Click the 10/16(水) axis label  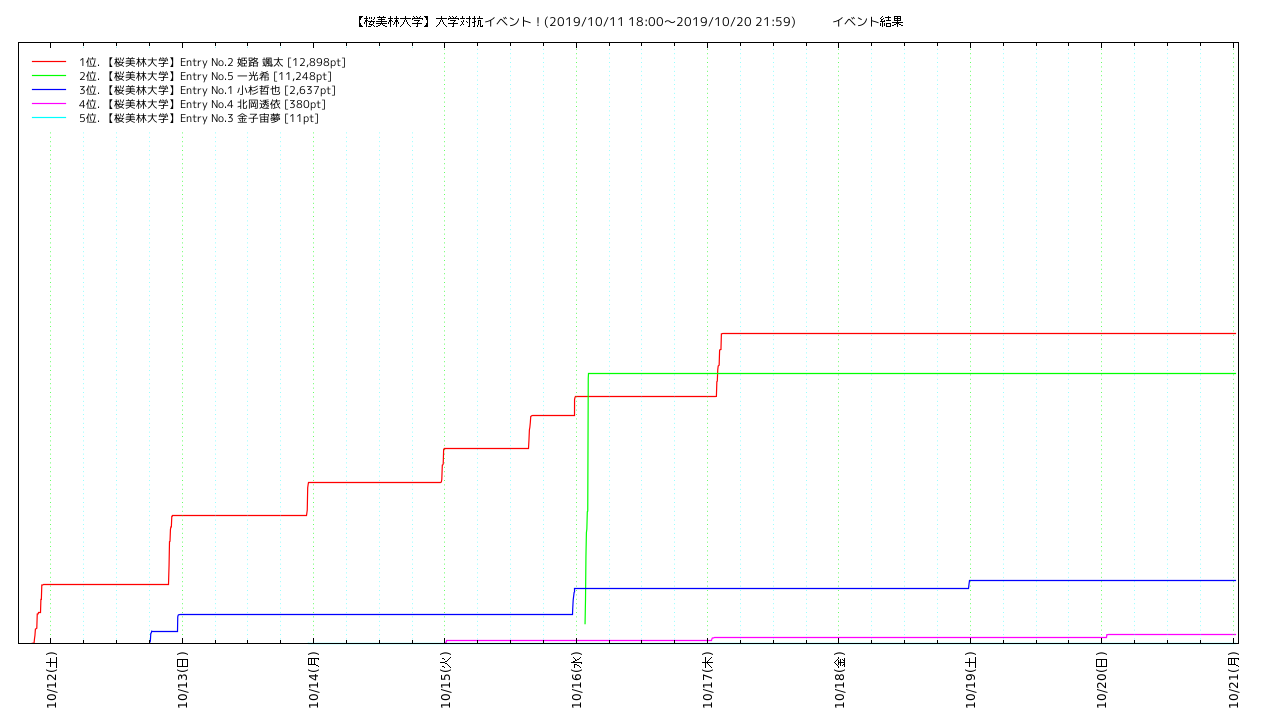pyautogui.click(x=577, y=680)
